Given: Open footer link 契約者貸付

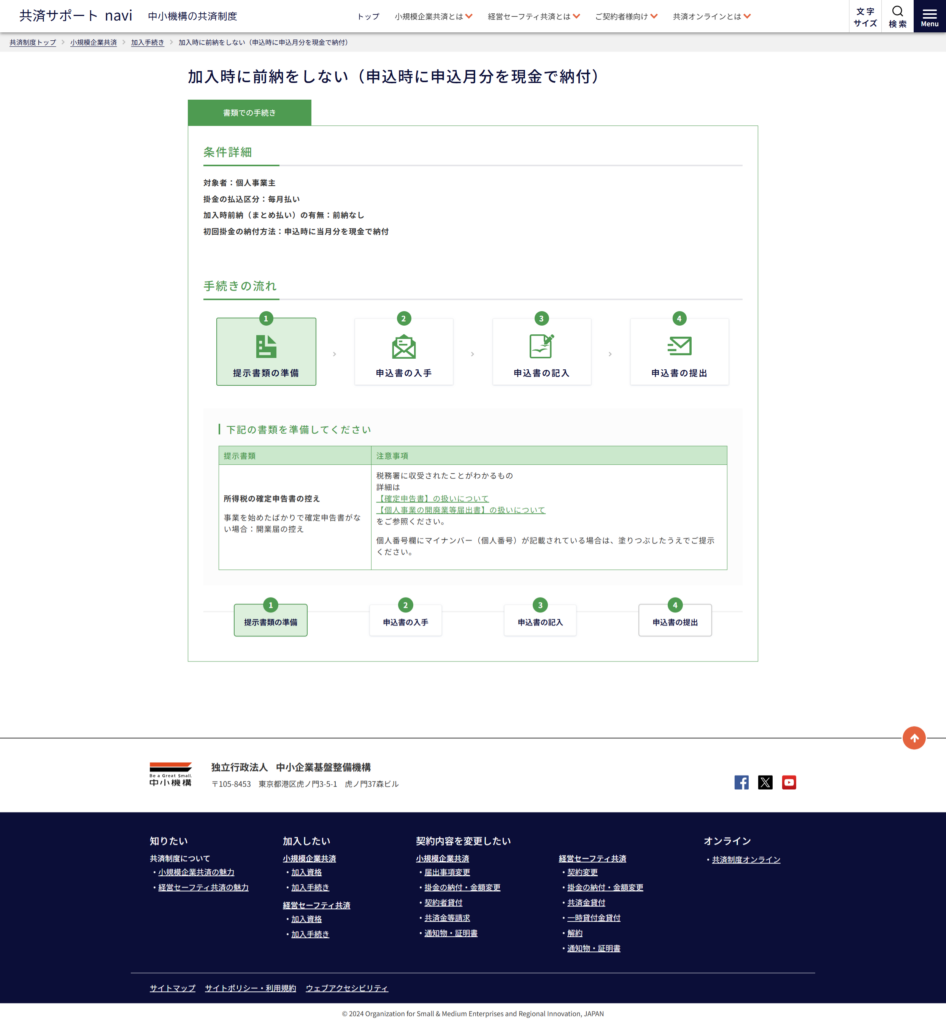Looking at the screenshot, I should [443, 903].
